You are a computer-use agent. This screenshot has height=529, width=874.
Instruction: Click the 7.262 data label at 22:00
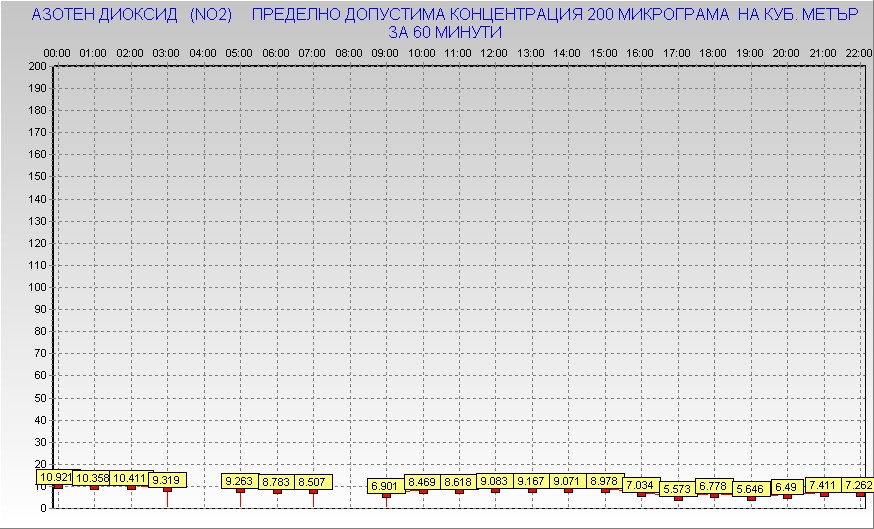pyautogui.click(x=859, y=485)
